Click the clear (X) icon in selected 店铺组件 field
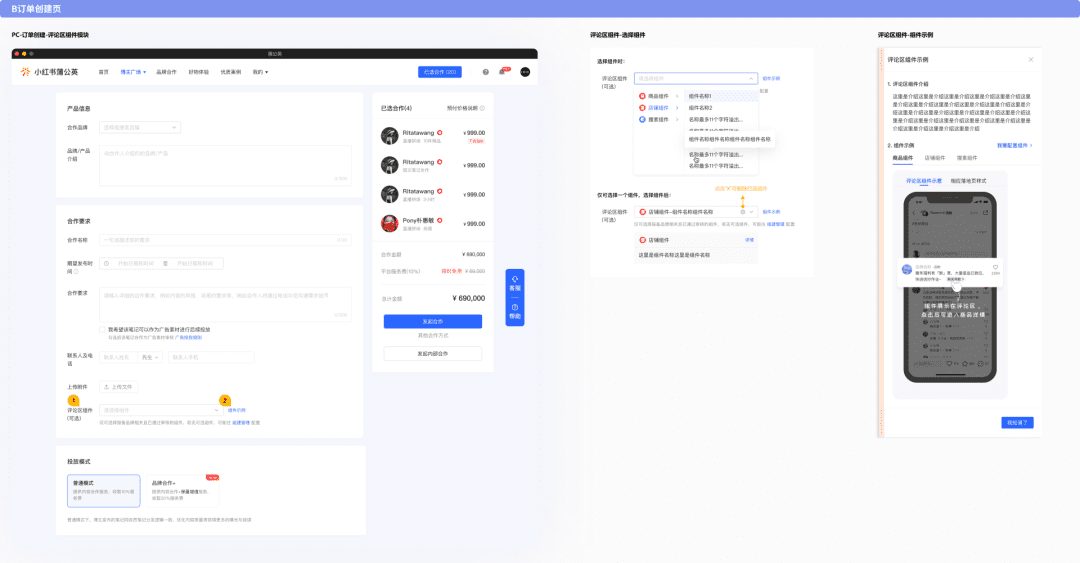 [x=742, y=212]
